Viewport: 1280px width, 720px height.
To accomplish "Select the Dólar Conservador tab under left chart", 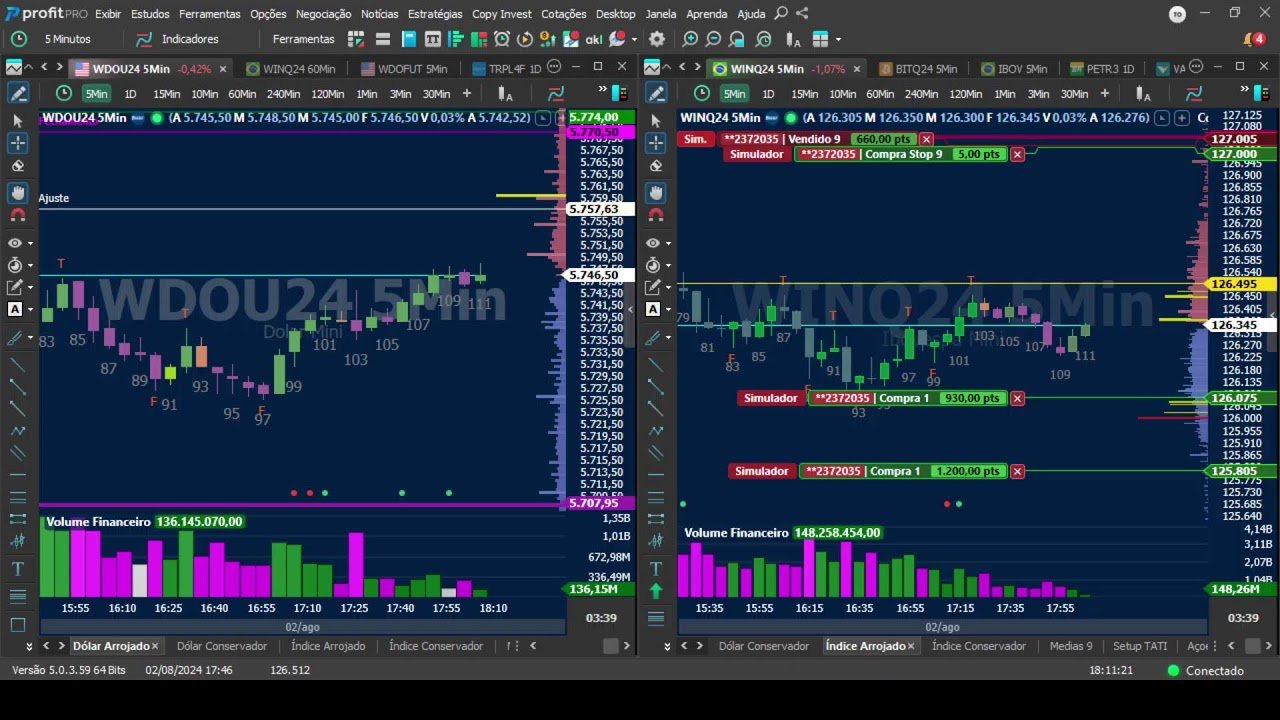I will (x=222, y=646).
